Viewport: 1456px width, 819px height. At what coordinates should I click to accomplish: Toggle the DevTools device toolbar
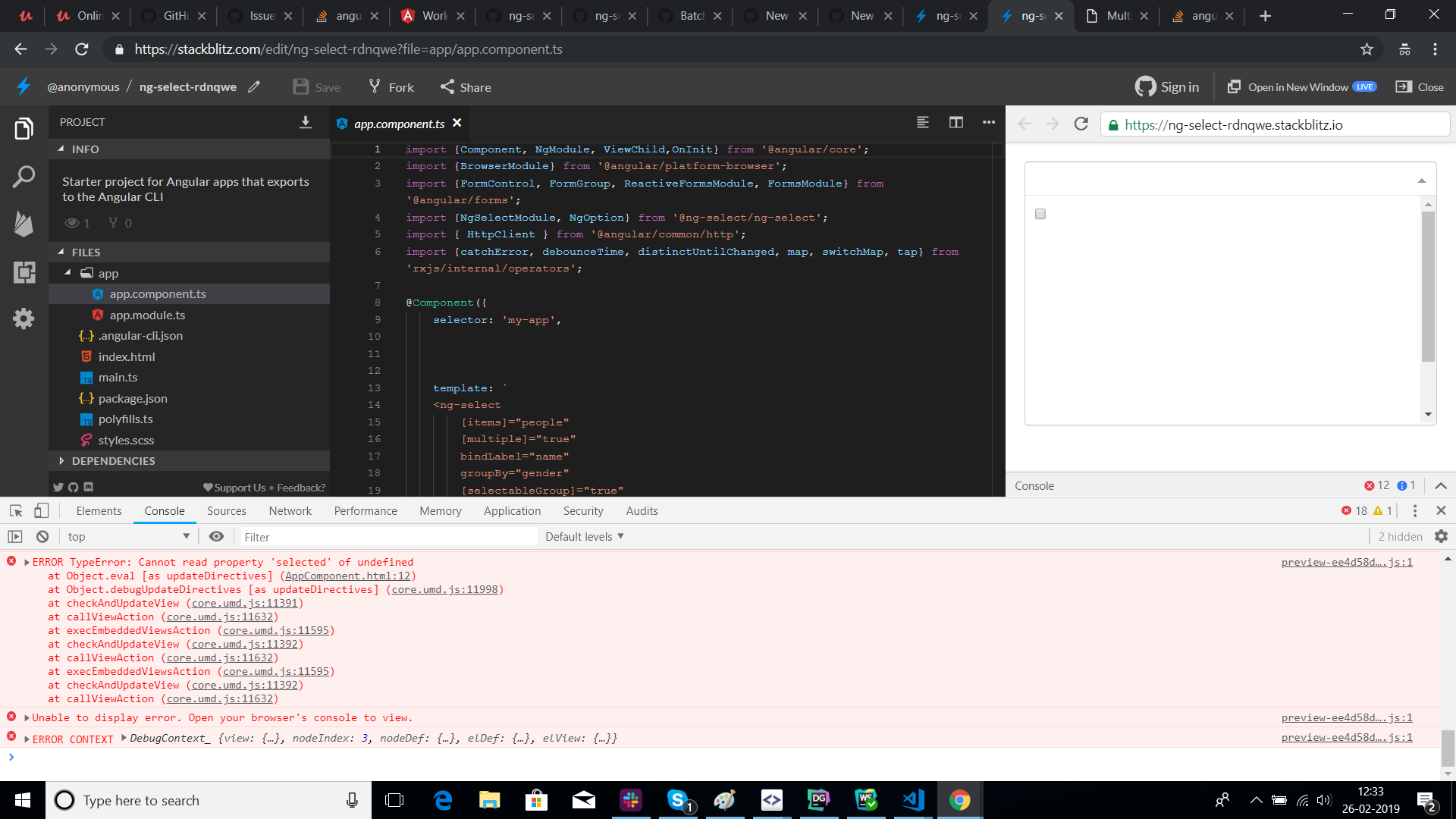(x=42, y=510)
